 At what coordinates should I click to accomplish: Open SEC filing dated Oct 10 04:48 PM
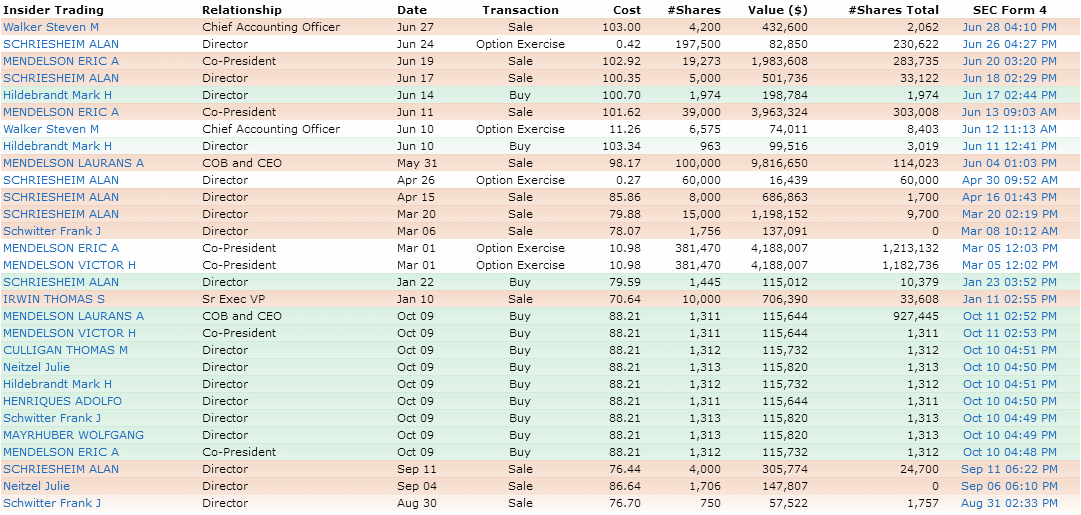tap(1009, 452)
